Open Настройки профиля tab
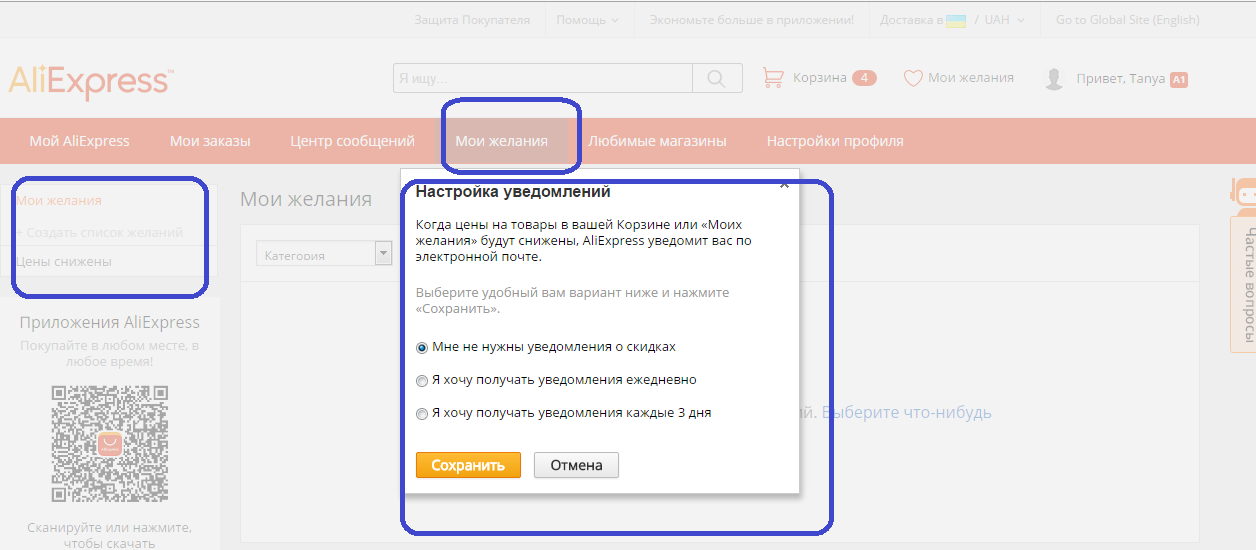This screenshot has height=550, width=1256. (x=835, y=141)
